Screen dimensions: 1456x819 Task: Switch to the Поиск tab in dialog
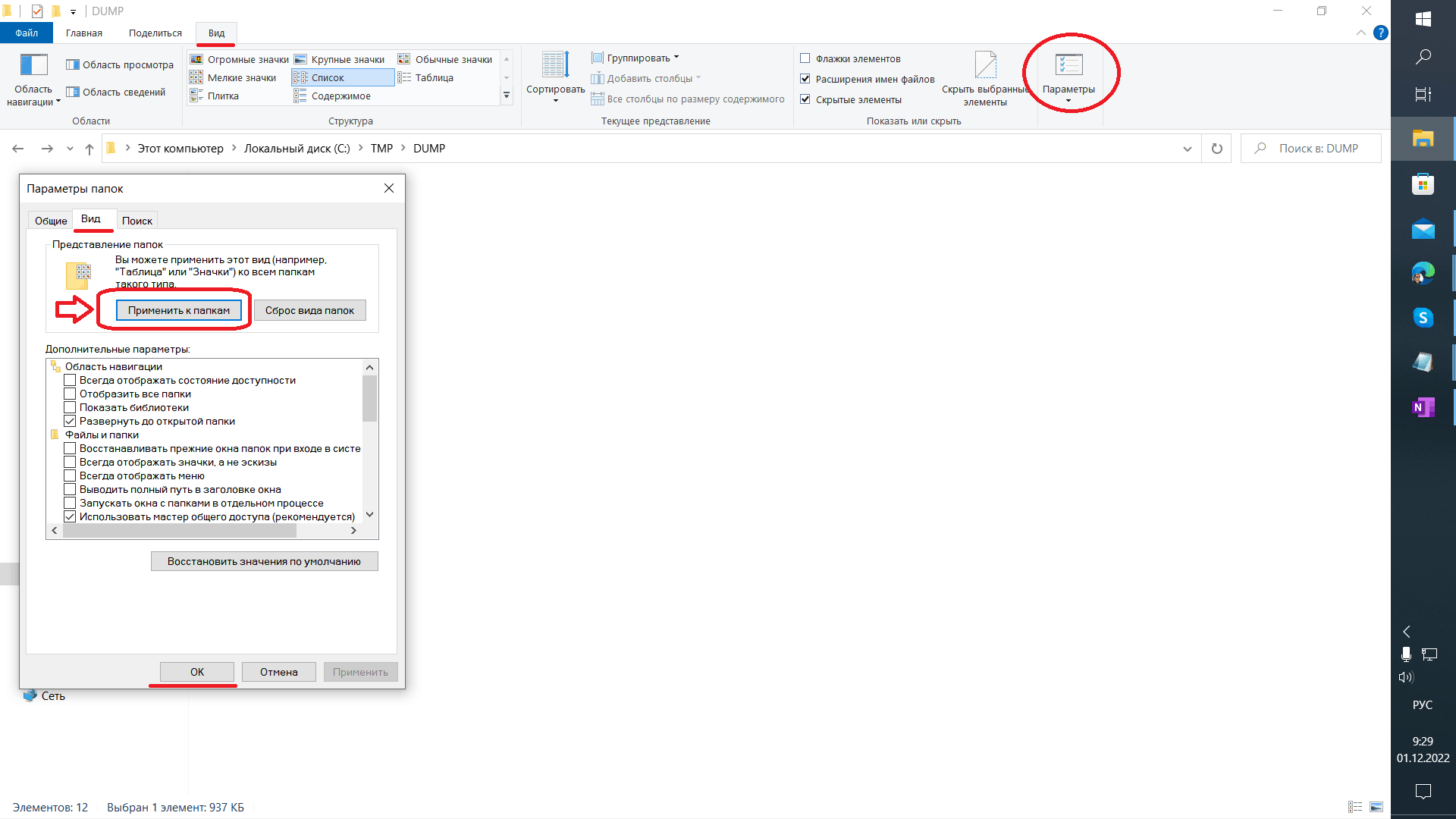tap(136, 221)
